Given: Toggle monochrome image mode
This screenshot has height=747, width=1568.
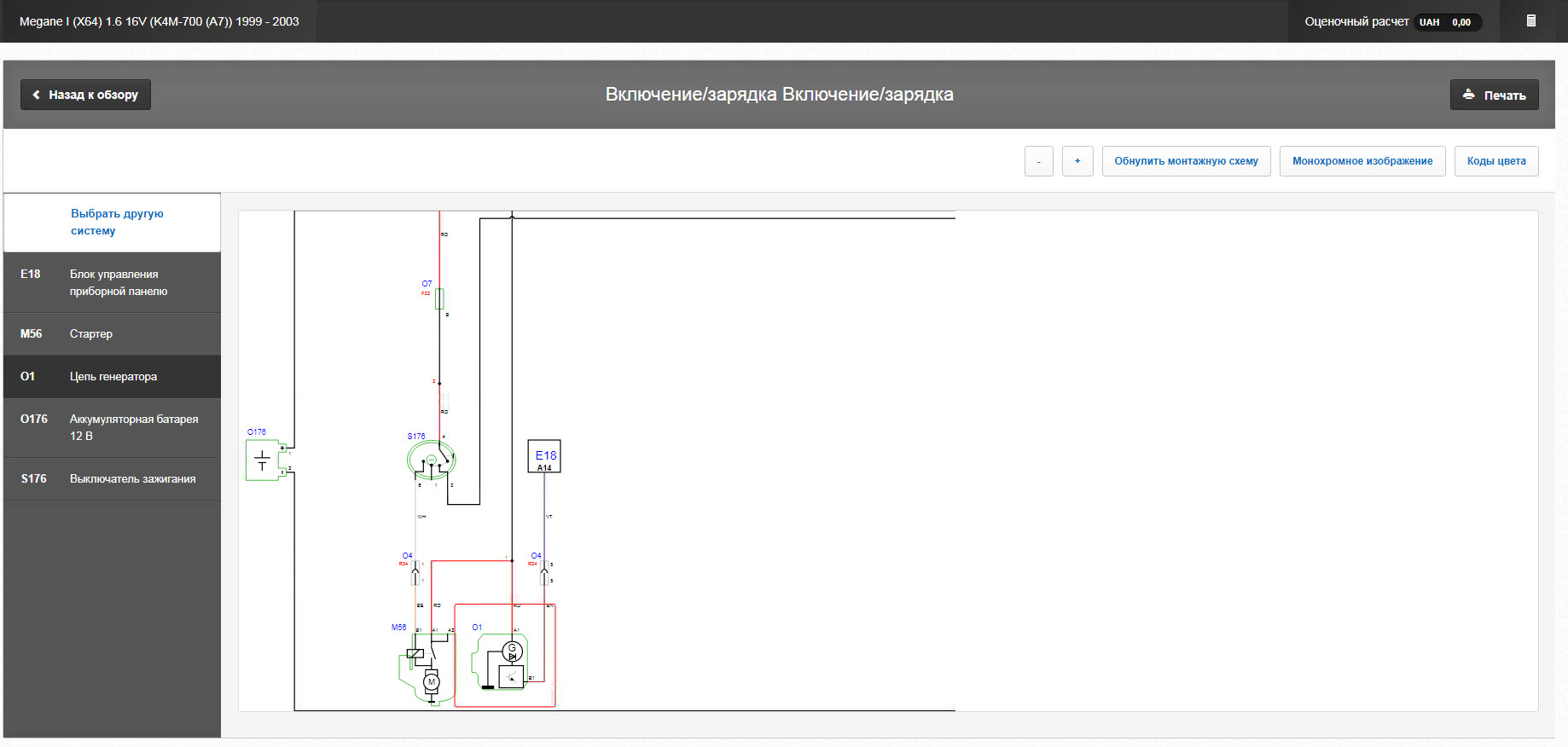Looking at the screenshot, I should coord(1362,161).
